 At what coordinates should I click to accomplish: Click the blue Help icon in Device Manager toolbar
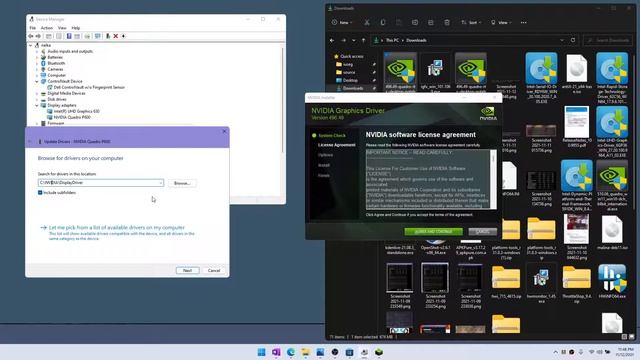(x=69, y=36)
